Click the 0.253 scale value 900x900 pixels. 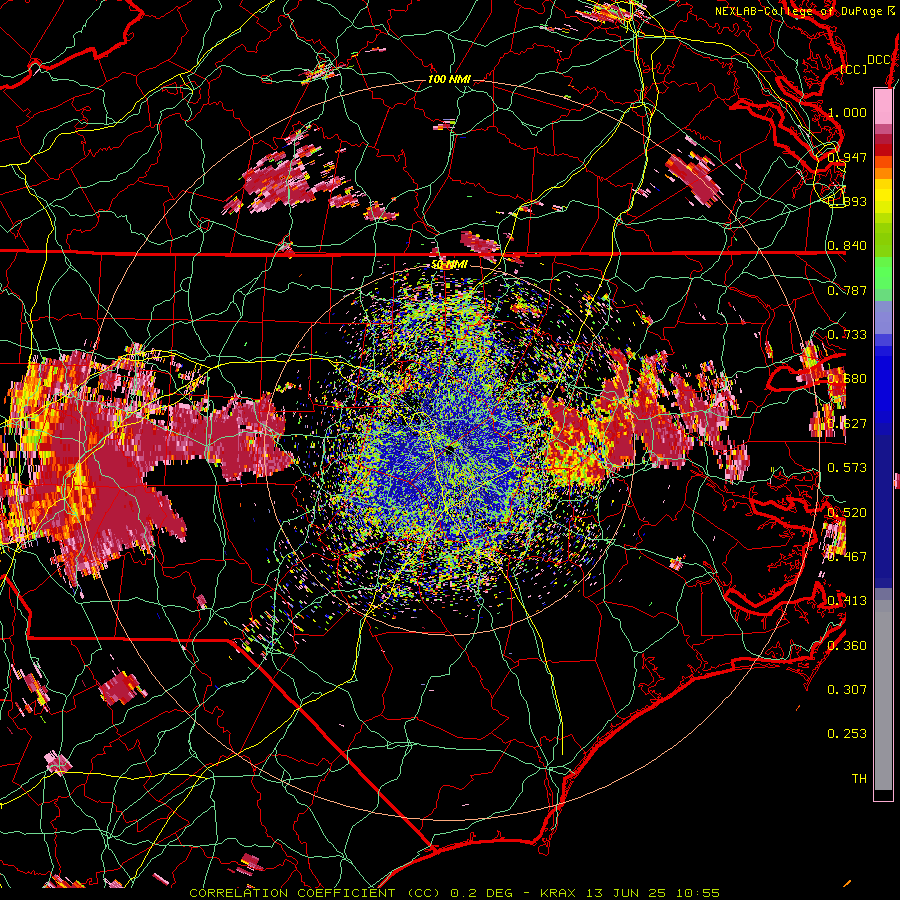point(847,734)
